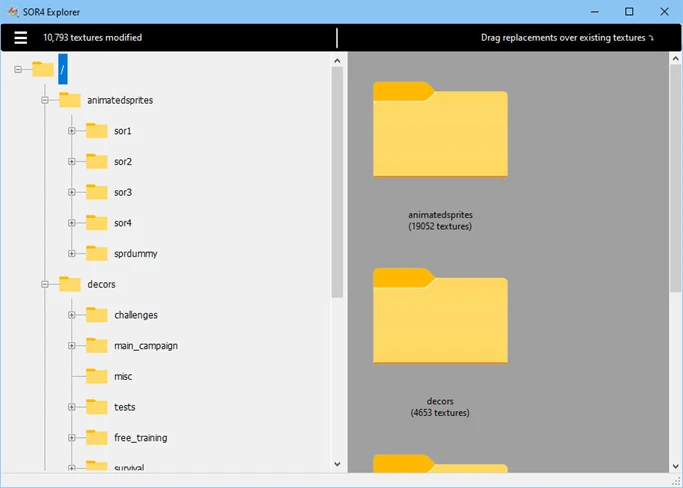Select the decors label in tree
Image resolution: width=683 pixels, height=488 pixels.
point(101,284)
